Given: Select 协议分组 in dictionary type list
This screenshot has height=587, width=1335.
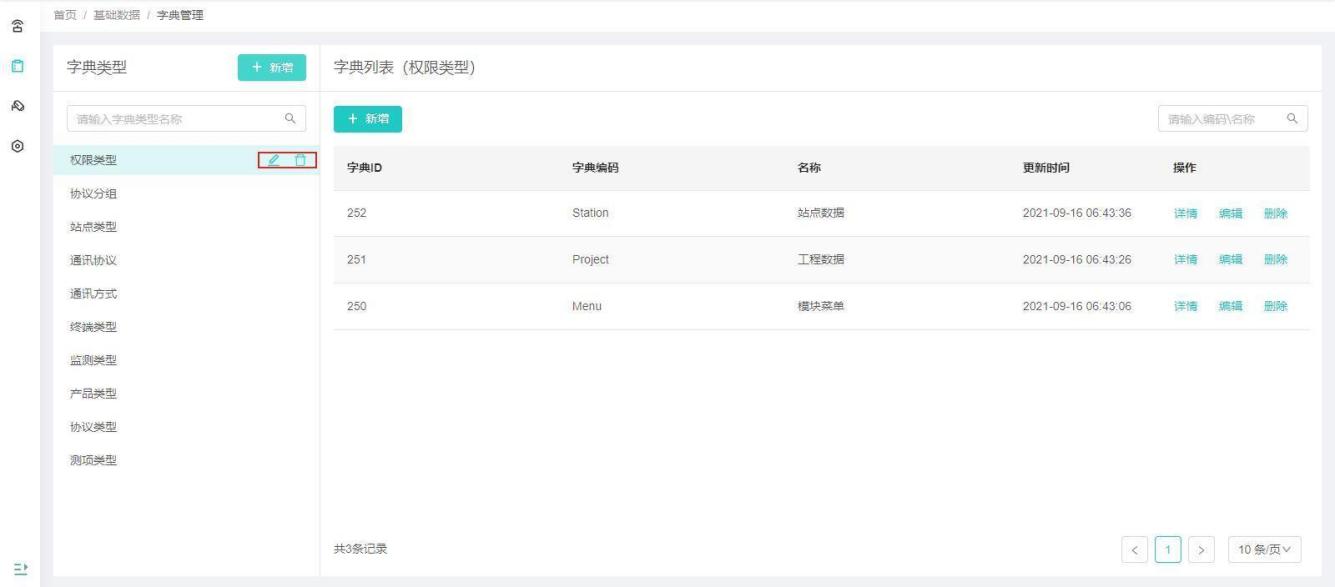Looking at the screenshot, I should [x=93, y=194].
